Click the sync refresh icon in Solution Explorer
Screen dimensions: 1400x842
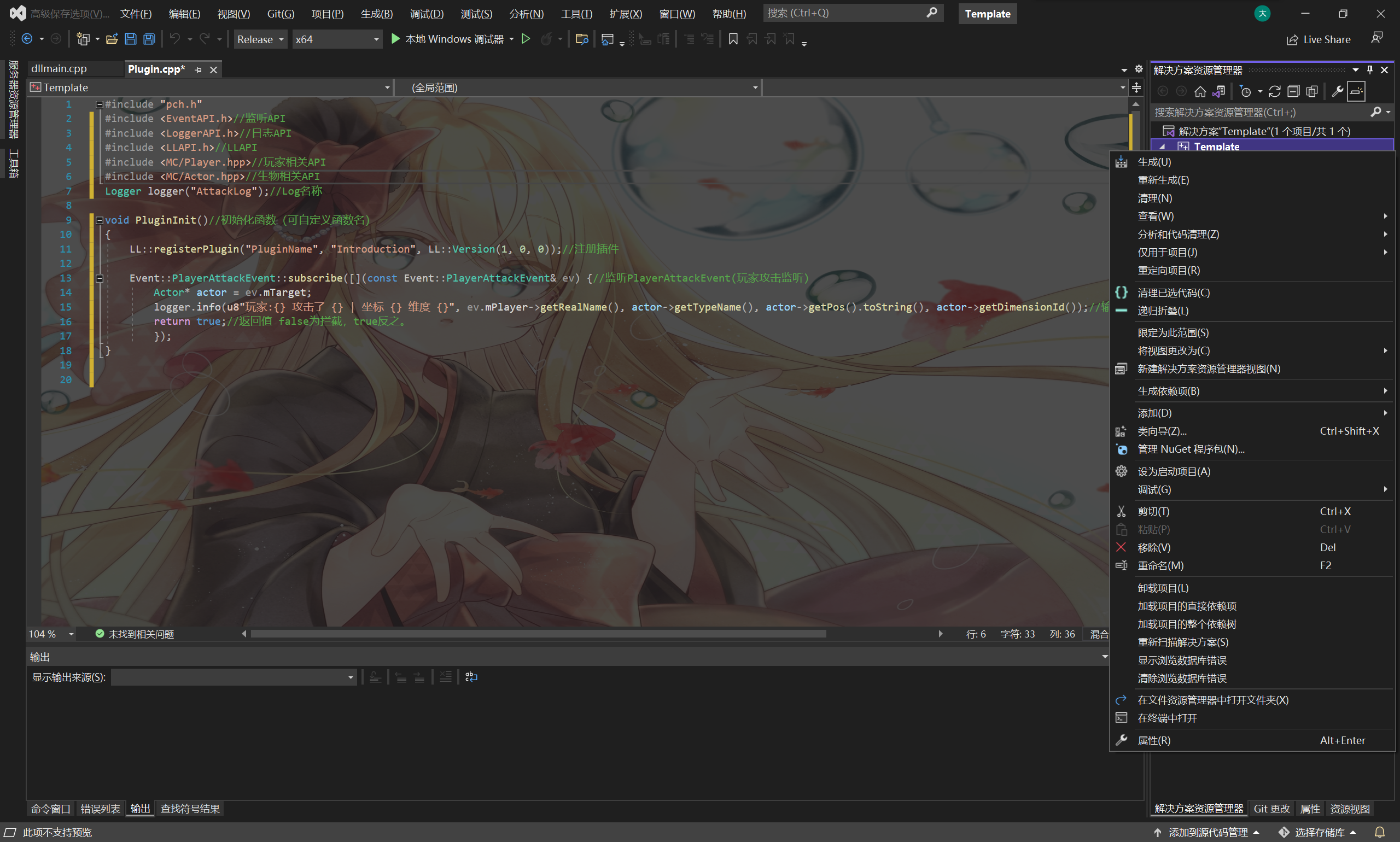tap(1275, 91)
